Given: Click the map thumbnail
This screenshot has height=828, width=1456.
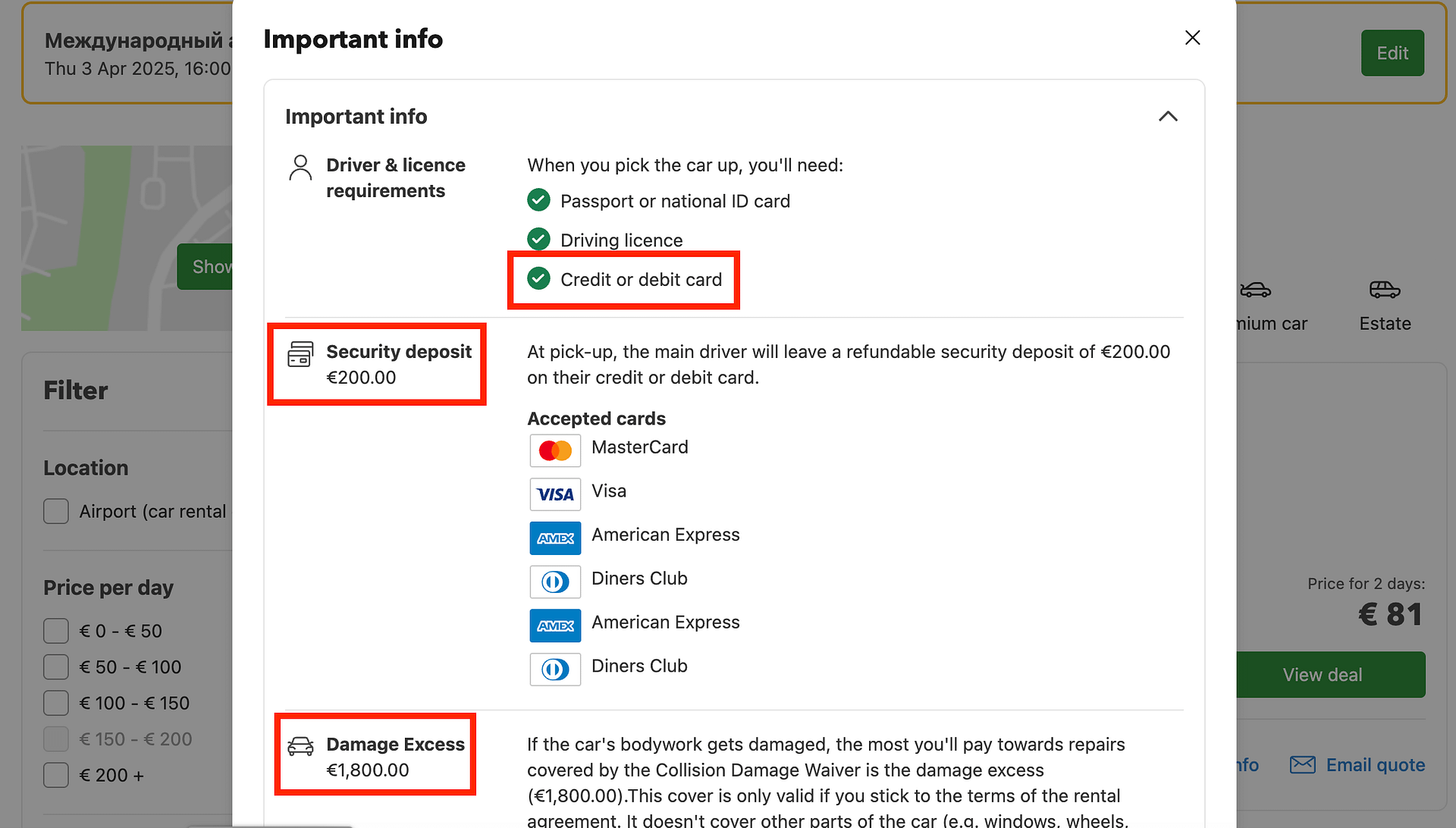Looking at the screenshot, I should click(x=127, y=237).
